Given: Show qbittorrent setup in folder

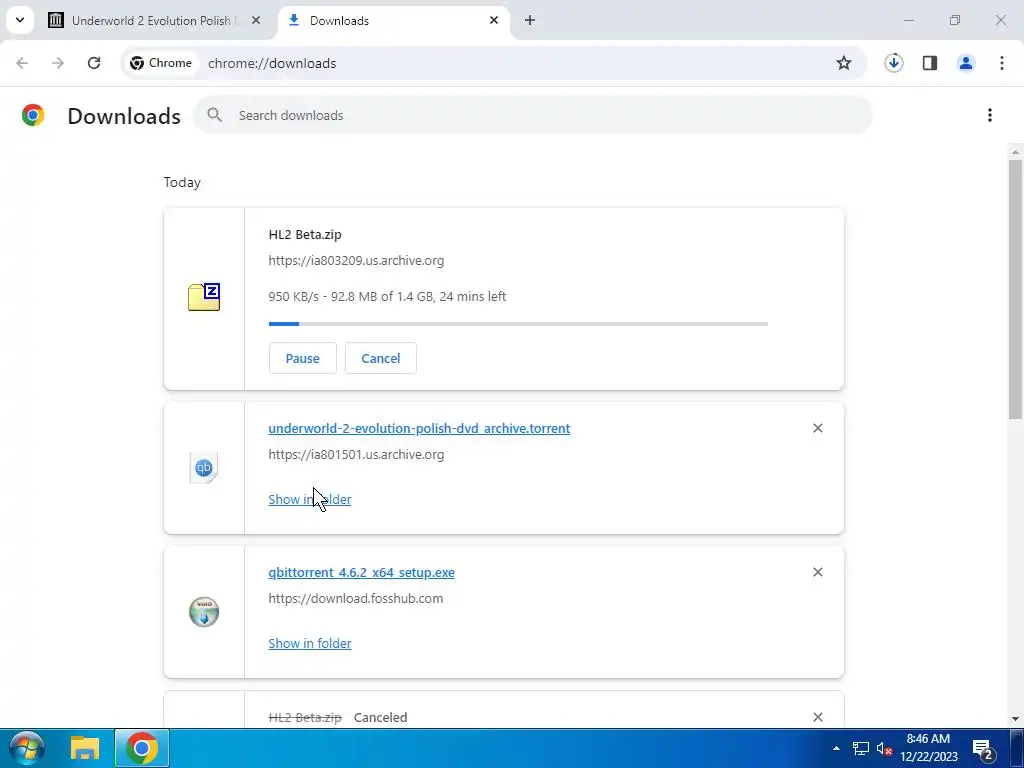Looking at the screenshot, I should tap(310, 643).
